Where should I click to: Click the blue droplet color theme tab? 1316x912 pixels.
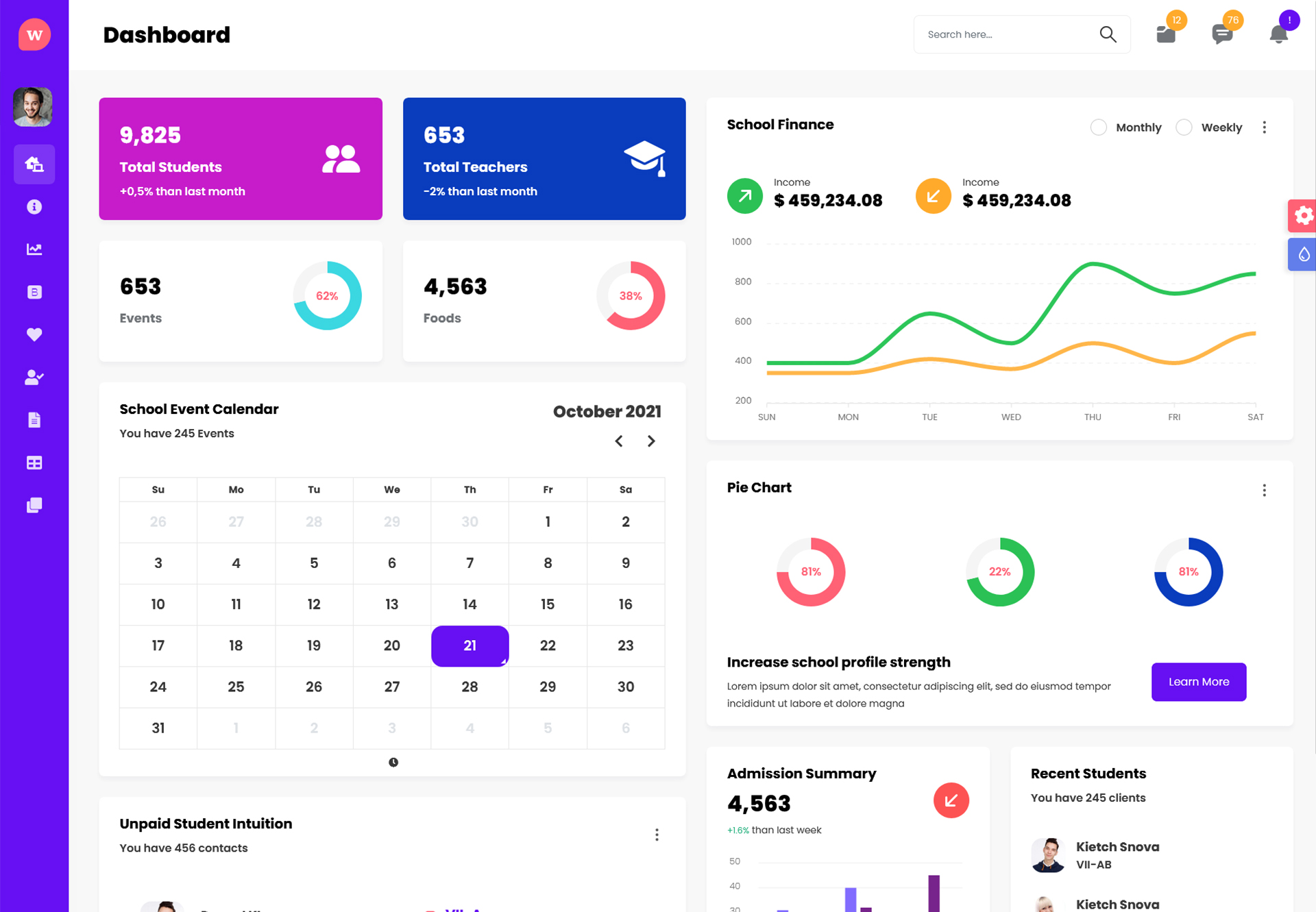pos(1303,255)
